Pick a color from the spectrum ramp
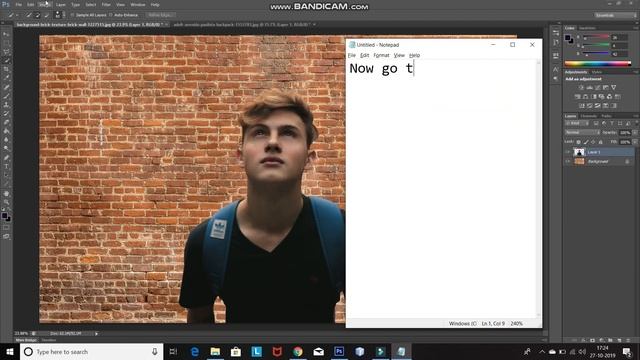This screenshot has width=640, height=360. pyautogui.click(x=598, y=64)
